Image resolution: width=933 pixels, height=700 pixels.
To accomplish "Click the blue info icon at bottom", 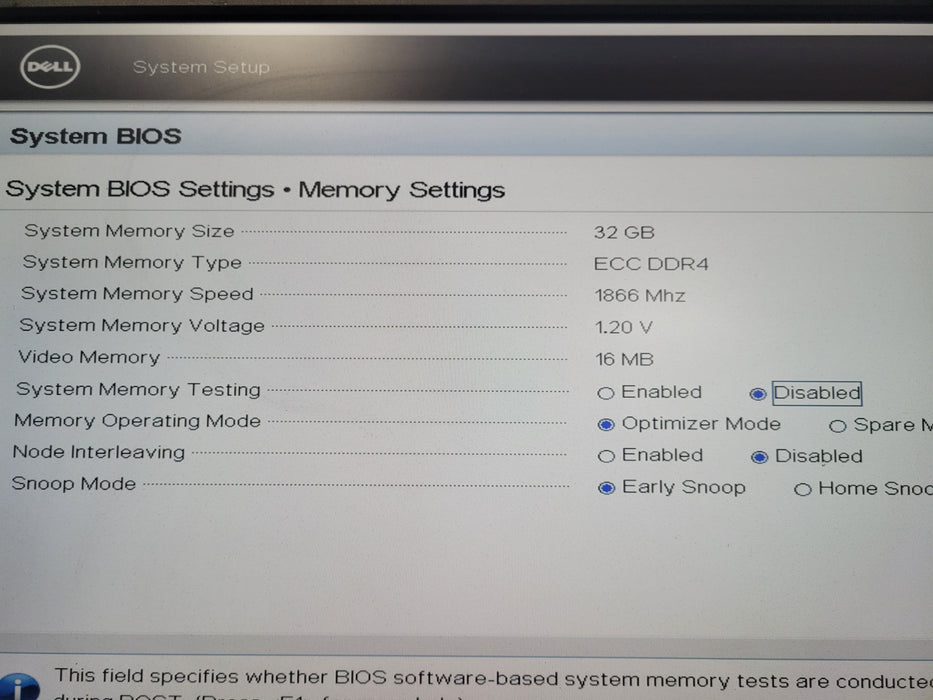I will tap(20, 687).
